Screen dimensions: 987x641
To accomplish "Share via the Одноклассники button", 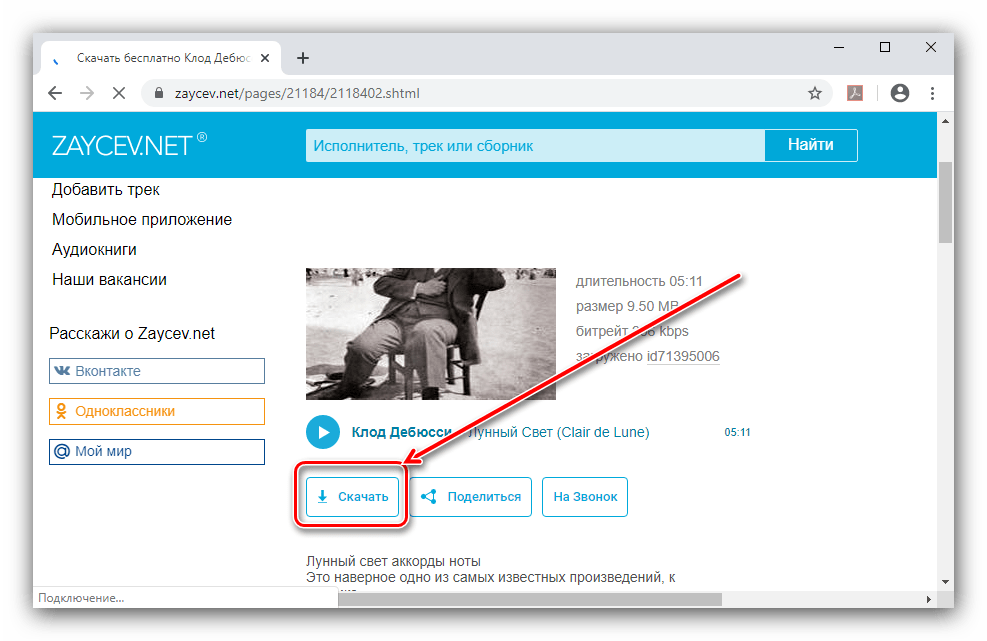I will point(157,411).
